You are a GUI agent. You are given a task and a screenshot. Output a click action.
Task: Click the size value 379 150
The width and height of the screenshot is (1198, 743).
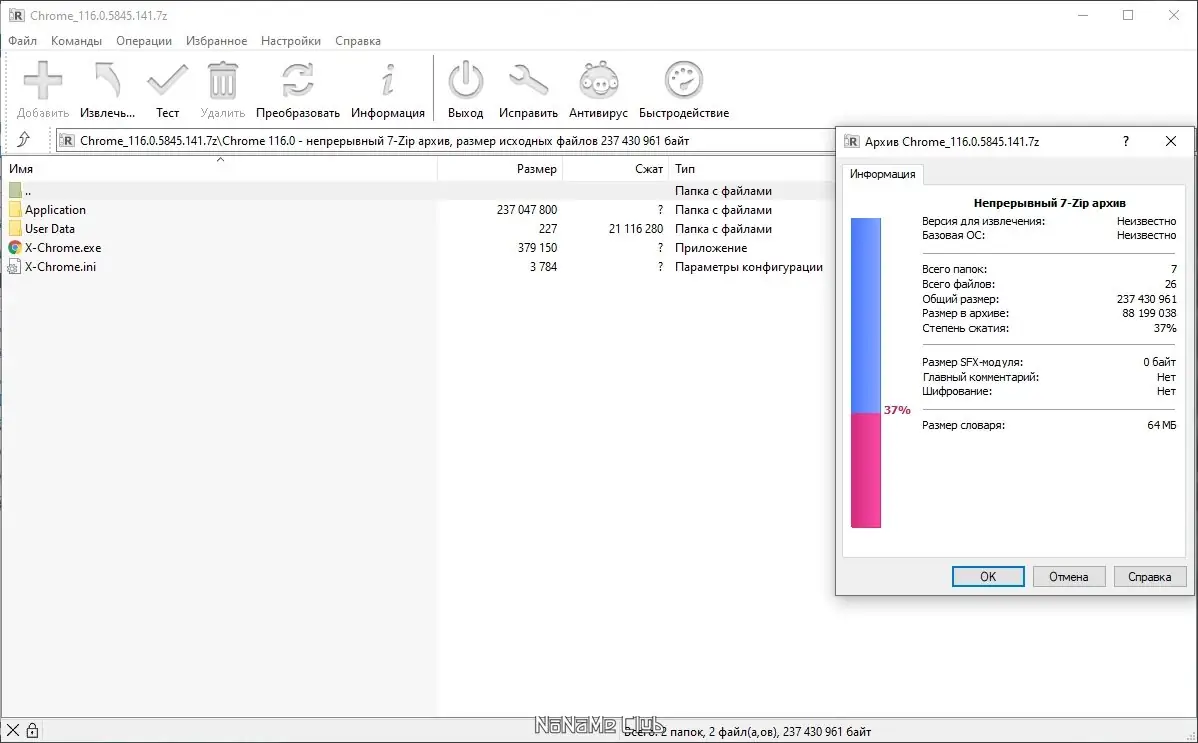[x=537, y=248]
